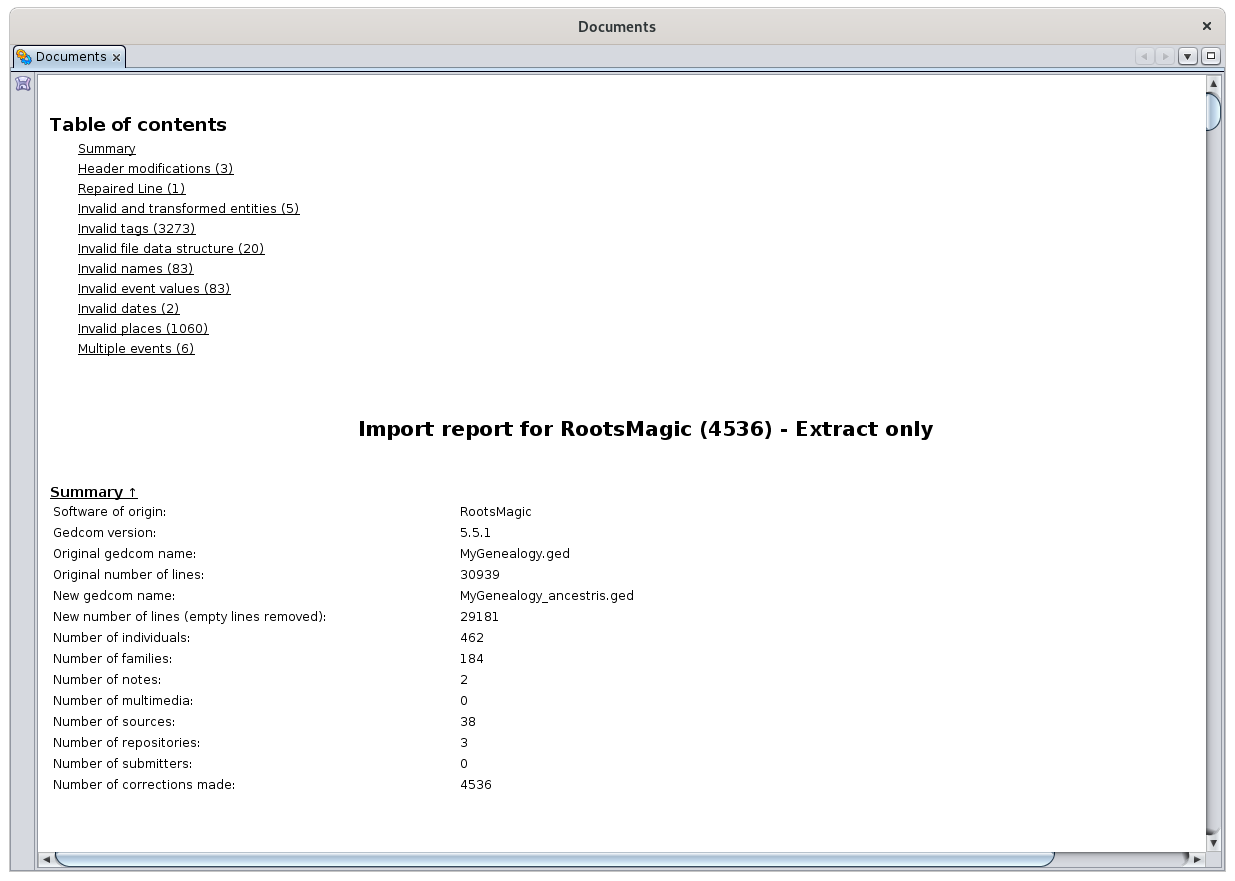Click the vertical scrollbar thumb
Viewport: 1235px width, 881px height.
click(x=1214, y=111)
